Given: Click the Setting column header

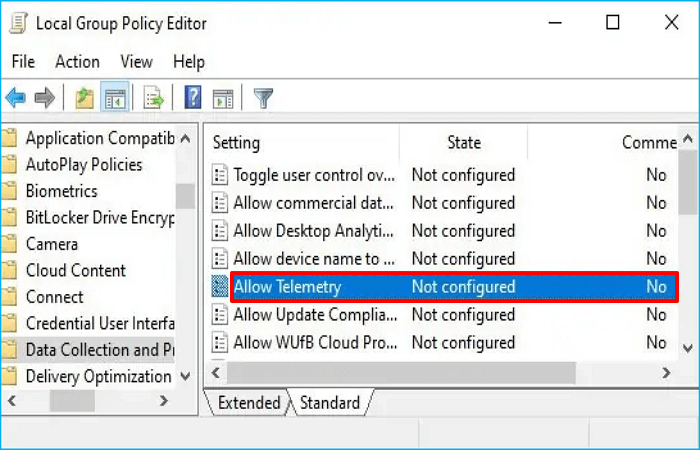Looking at the screenshot, I should point(236,143).
